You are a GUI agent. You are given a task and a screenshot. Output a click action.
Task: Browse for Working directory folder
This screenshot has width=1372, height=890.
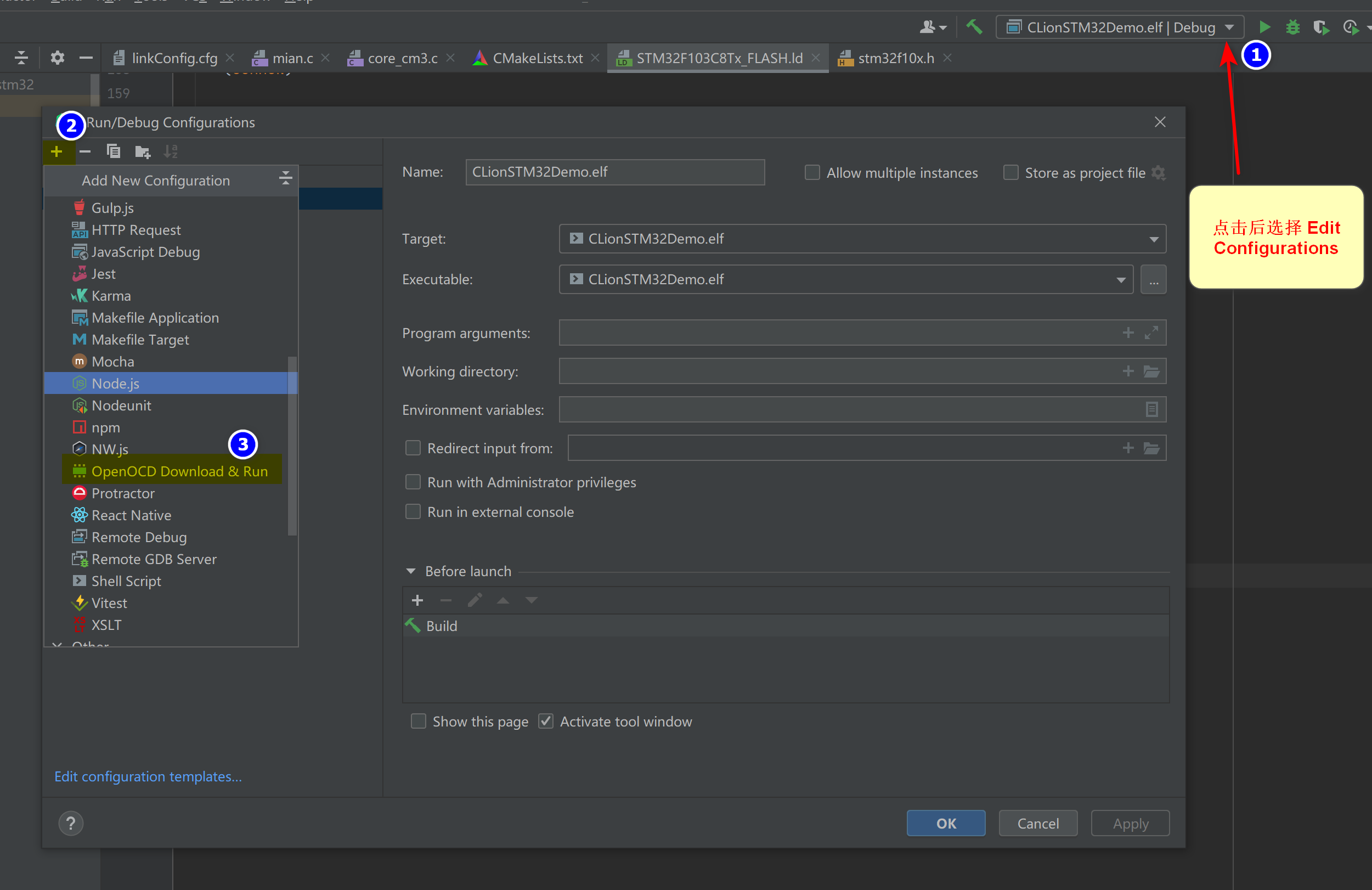[1151, 371]
